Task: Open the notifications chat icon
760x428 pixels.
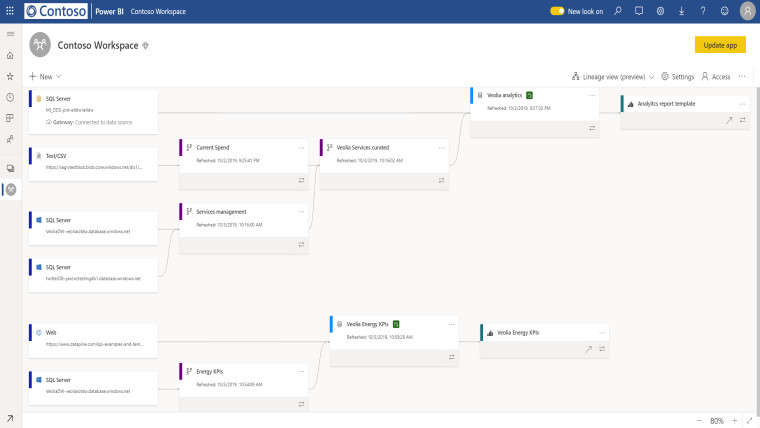Action: [639, 11]
